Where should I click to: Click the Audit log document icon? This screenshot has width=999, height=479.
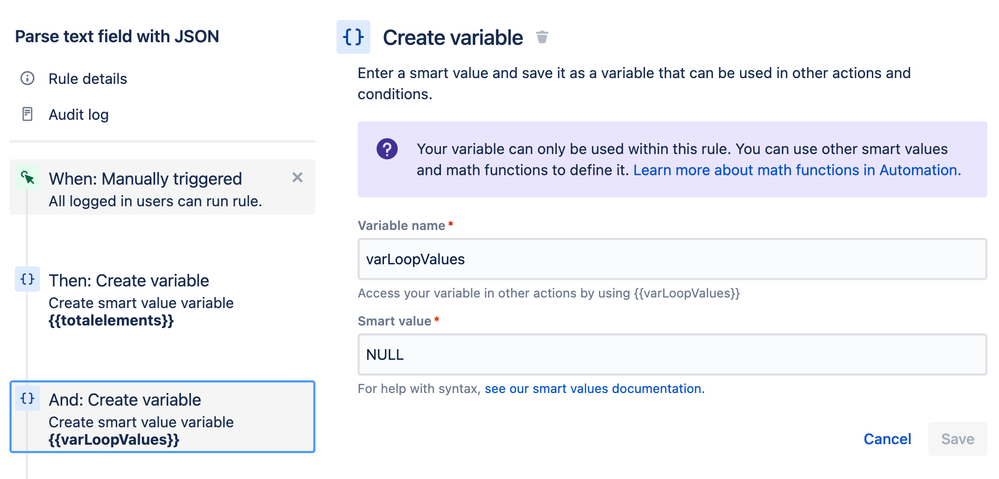27,115
